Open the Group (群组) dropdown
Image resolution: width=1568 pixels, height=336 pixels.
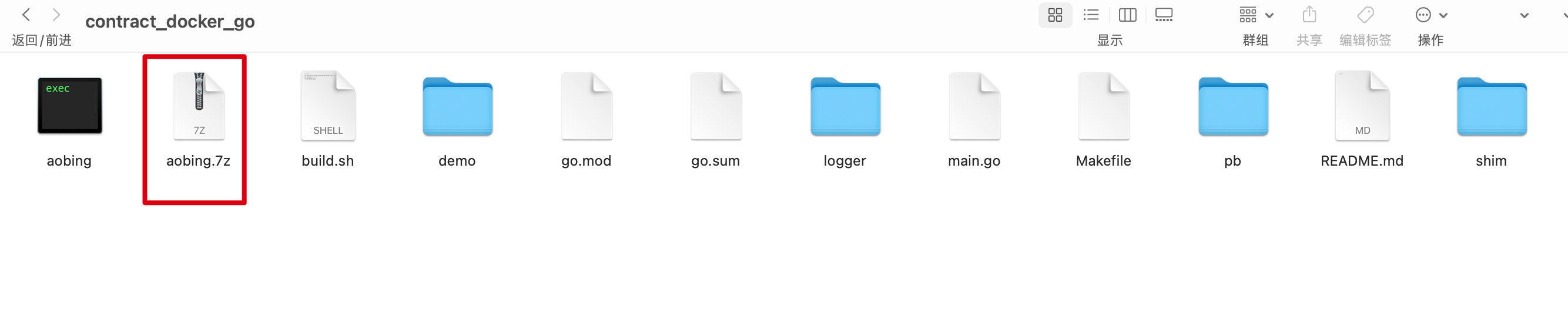[x=1256, y=15]
